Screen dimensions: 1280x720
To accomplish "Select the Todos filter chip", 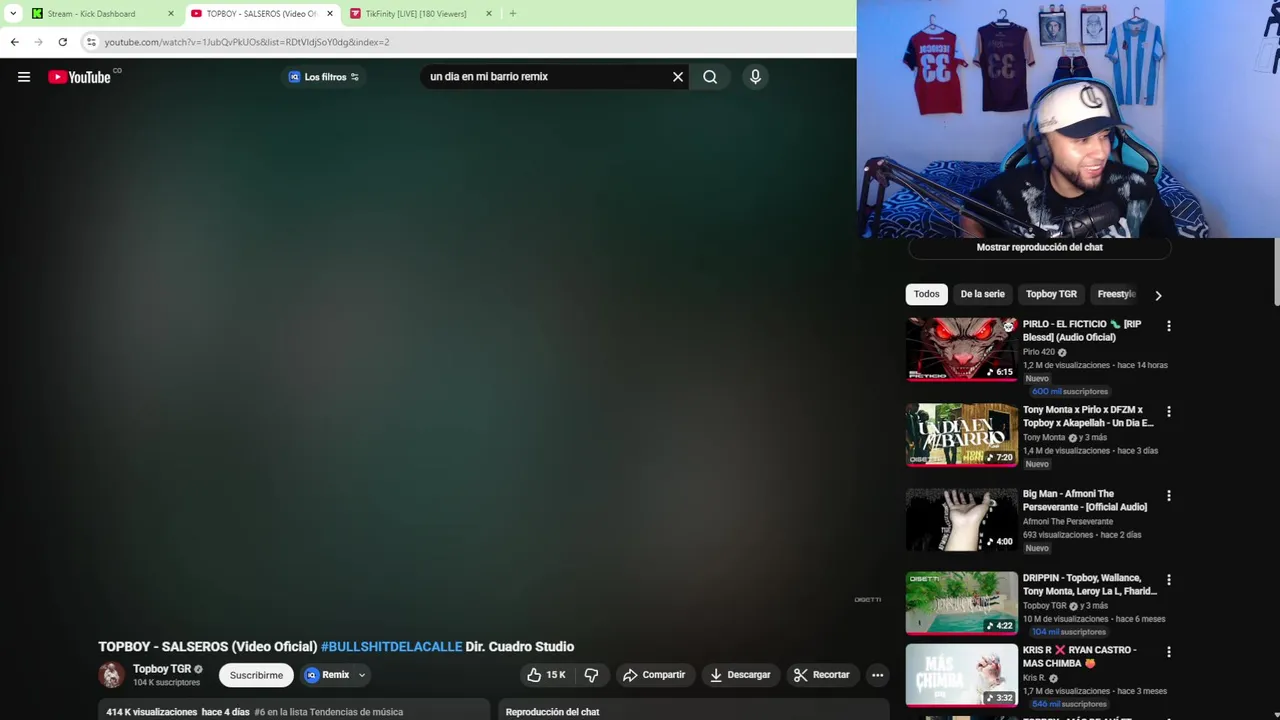I will pos(926,294).
